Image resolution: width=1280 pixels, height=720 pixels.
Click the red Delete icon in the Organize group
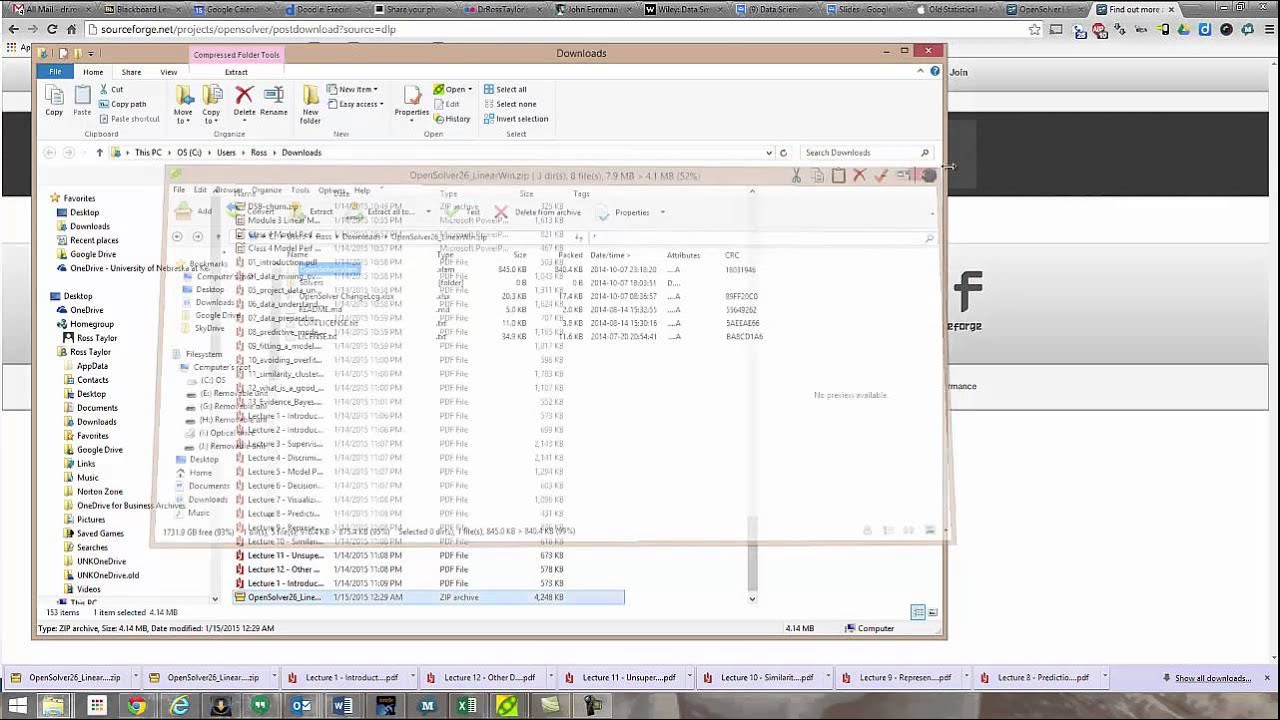pyautogui.click(x=244, y=95)
